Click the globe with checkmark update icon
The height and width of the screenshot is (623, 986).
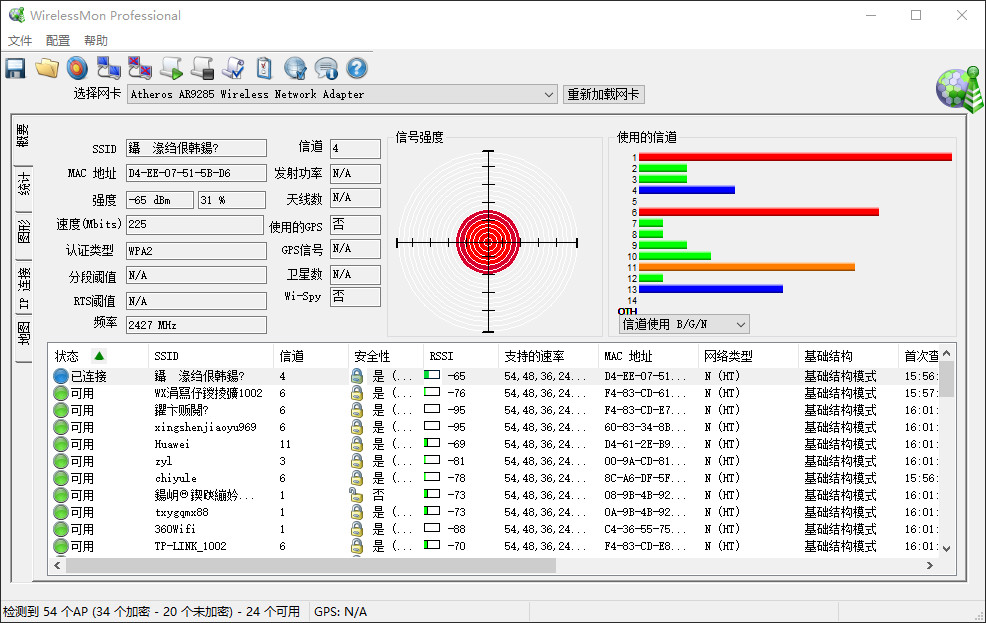[295, 68]
